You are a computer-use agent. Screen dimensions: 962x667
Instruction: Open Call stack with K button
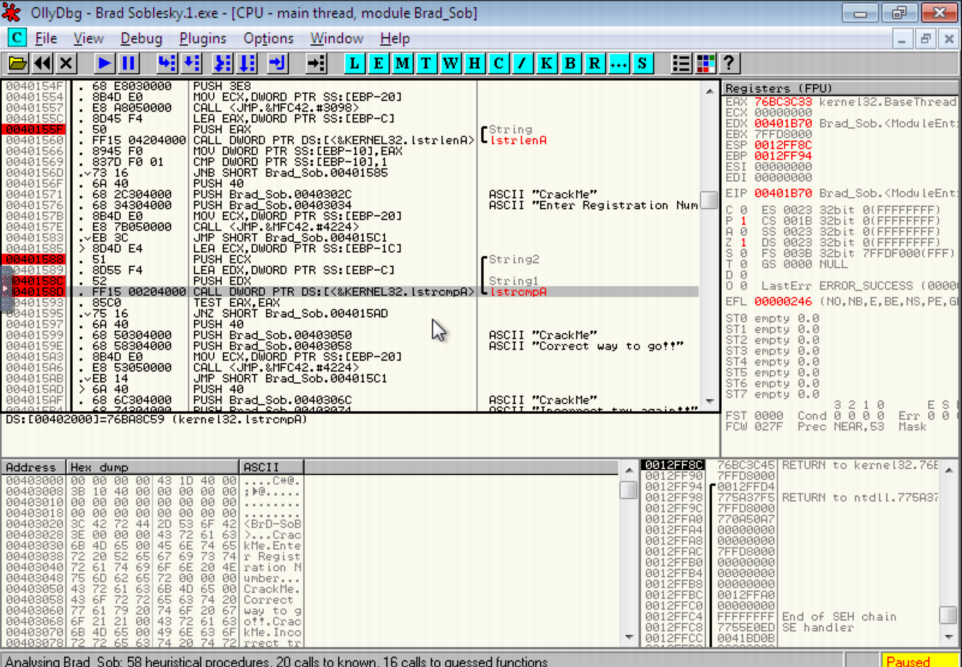click(x=545, y=63)
